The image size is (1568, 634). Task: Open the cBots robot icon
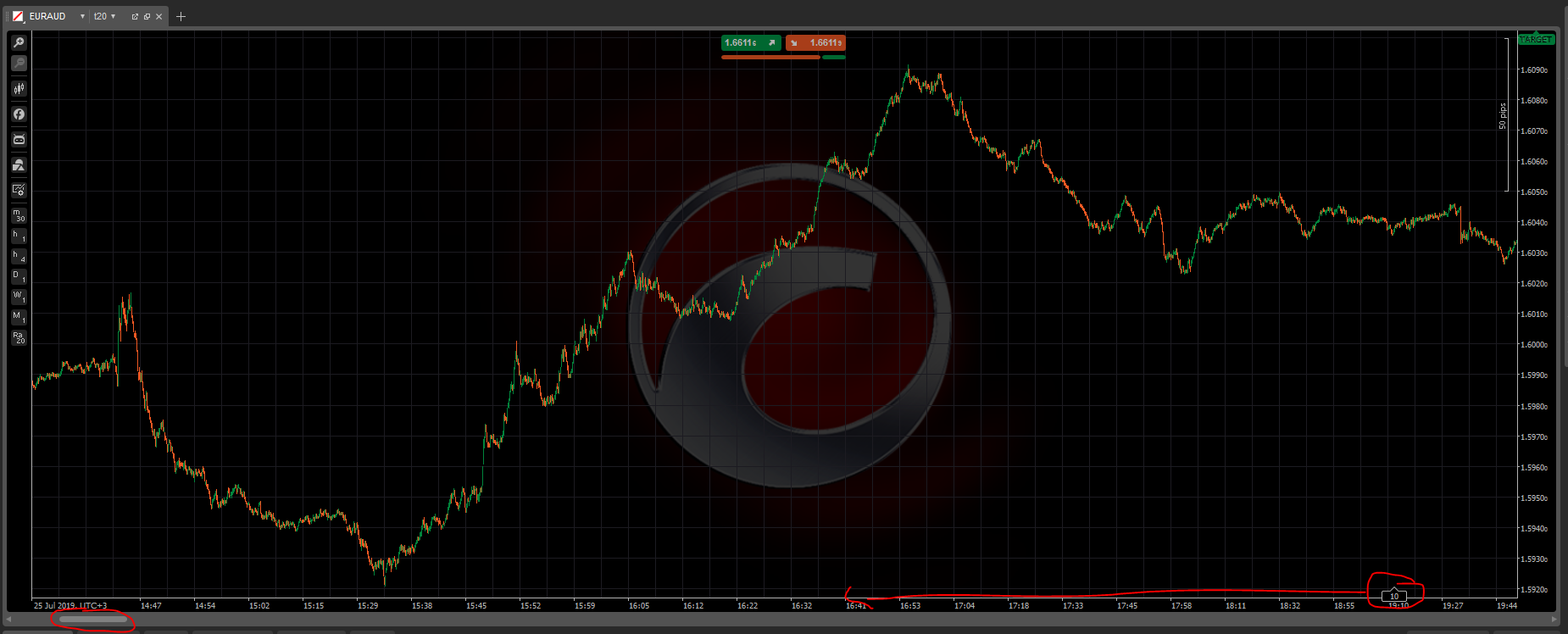19,140
